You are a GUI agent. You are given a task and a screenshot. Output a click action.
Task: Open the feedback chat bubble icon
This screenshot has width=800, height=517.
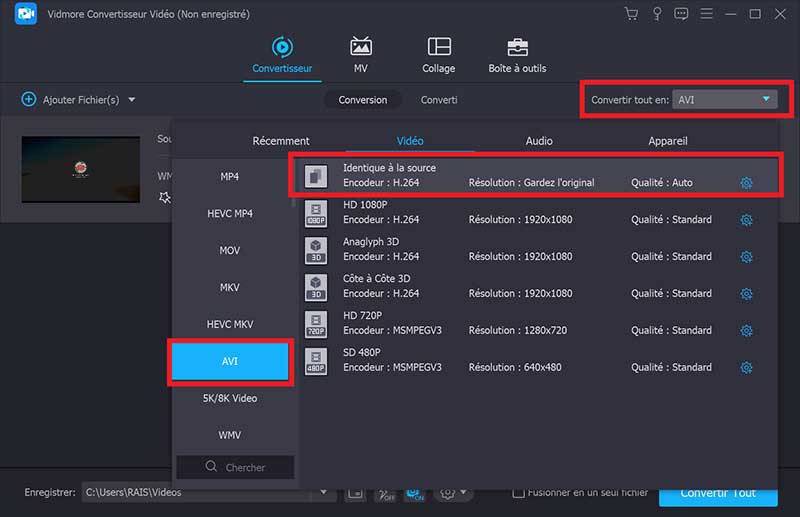(x=682, y=14)
